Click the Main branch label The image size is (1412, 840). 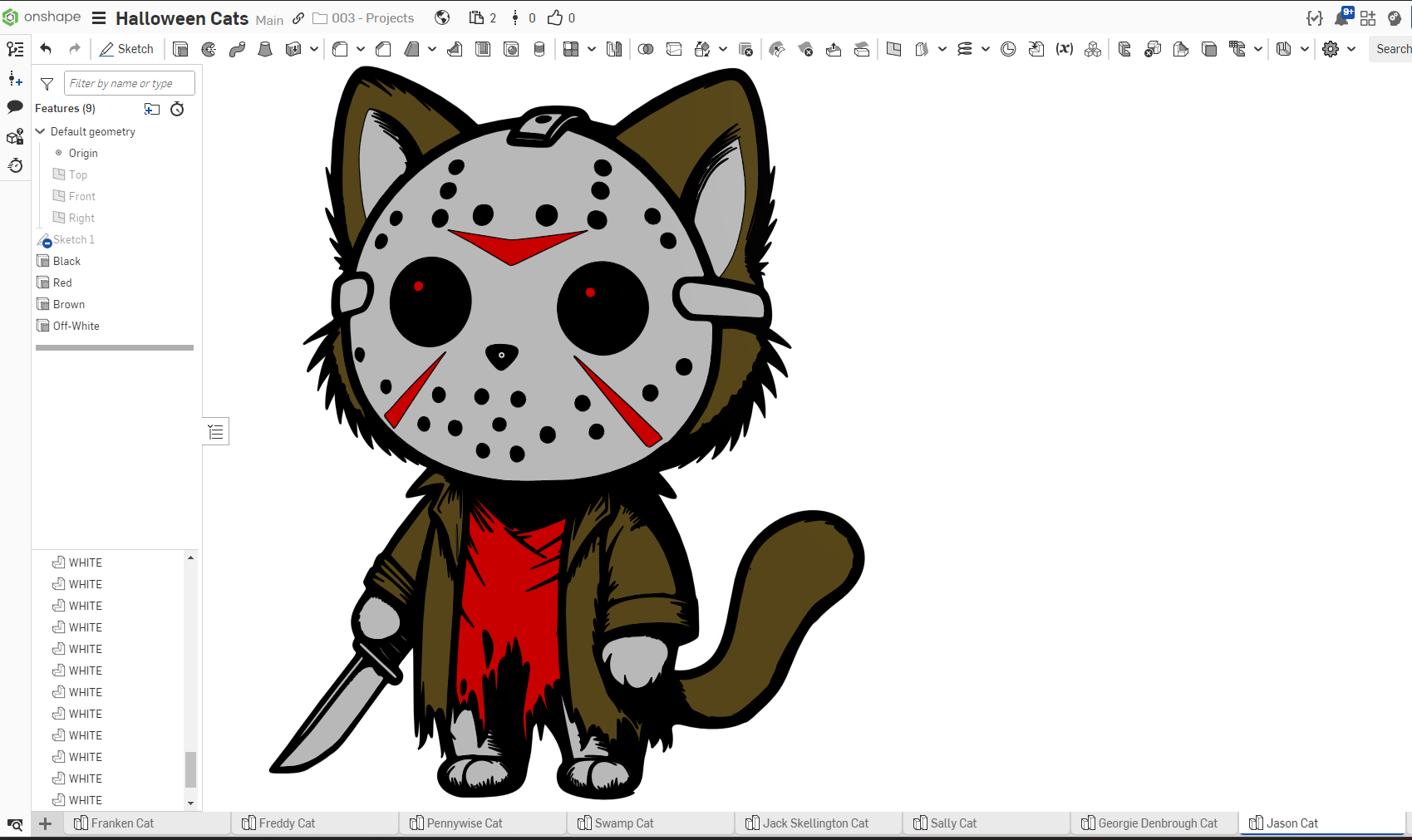click(269, 20)
